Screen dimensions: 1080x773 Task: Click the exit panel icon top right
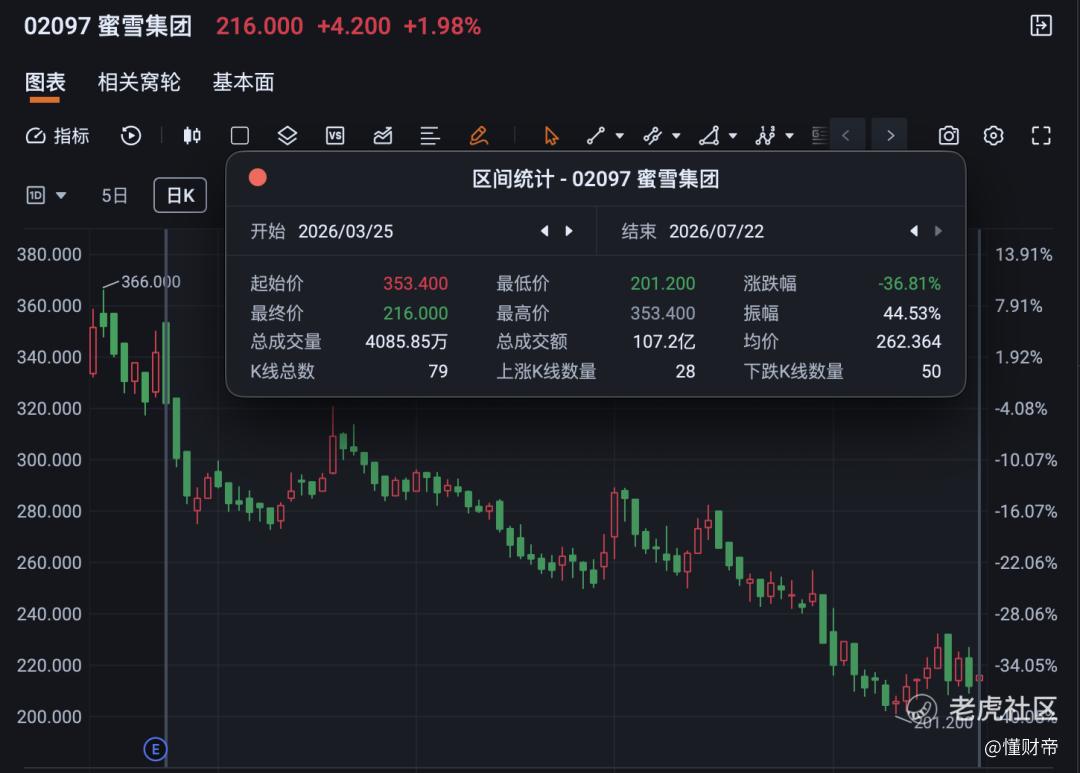(x=1041, y=25)
